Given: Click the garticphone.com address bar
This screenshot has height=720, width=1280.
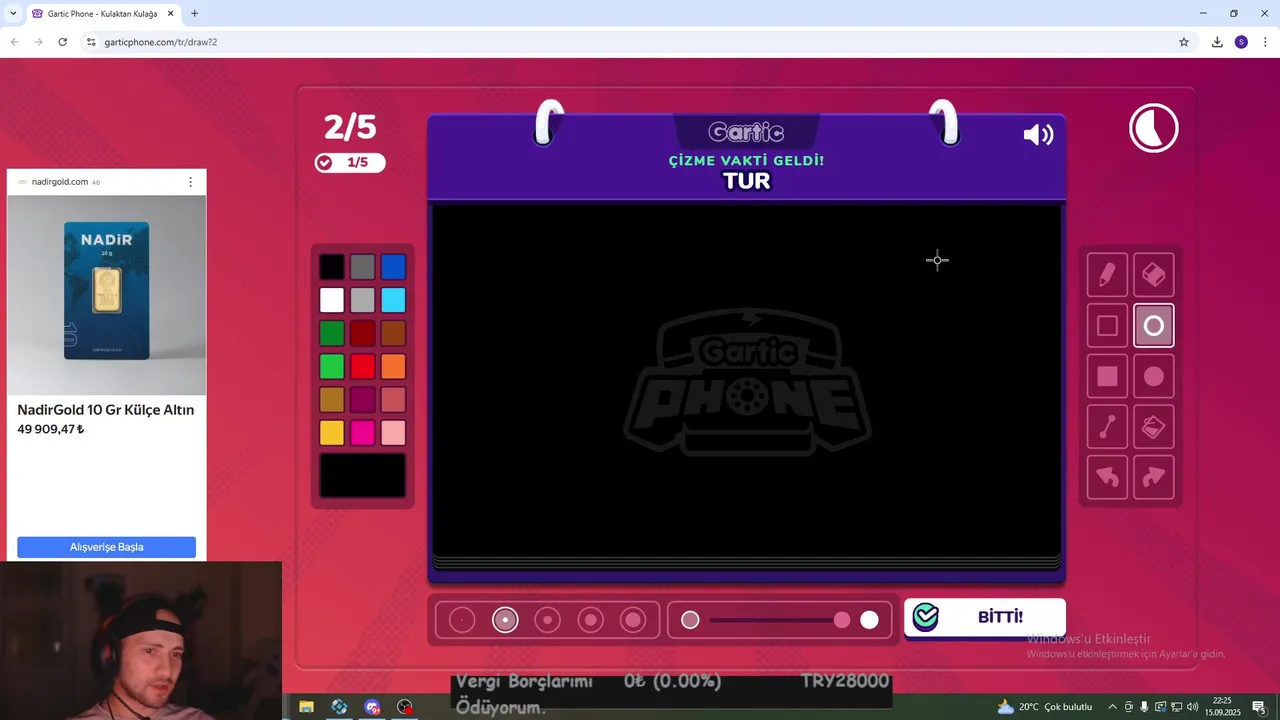Looking at the screenshot, I should coord(635,42).
